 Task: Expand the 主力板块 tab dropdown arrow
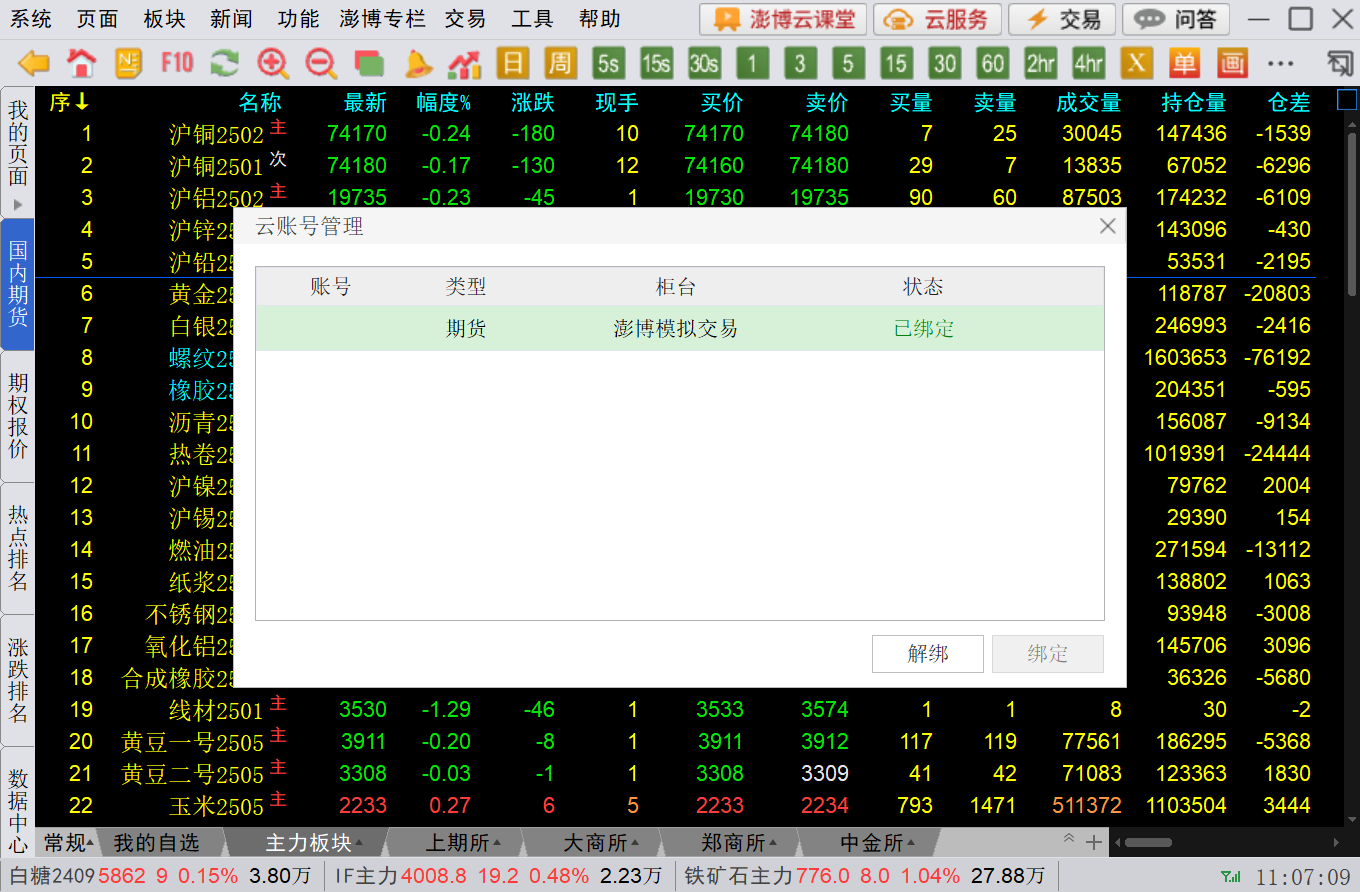coord(359,843)
